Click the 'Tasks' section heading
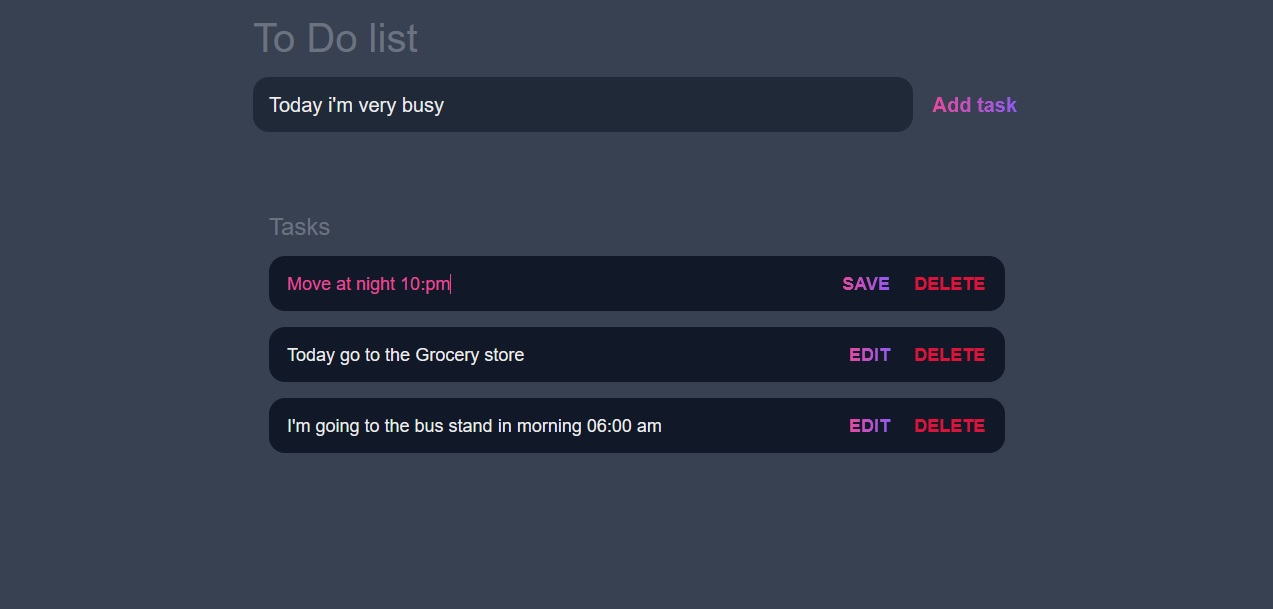The image size is (1273, 609). click(x=299, y=227)
